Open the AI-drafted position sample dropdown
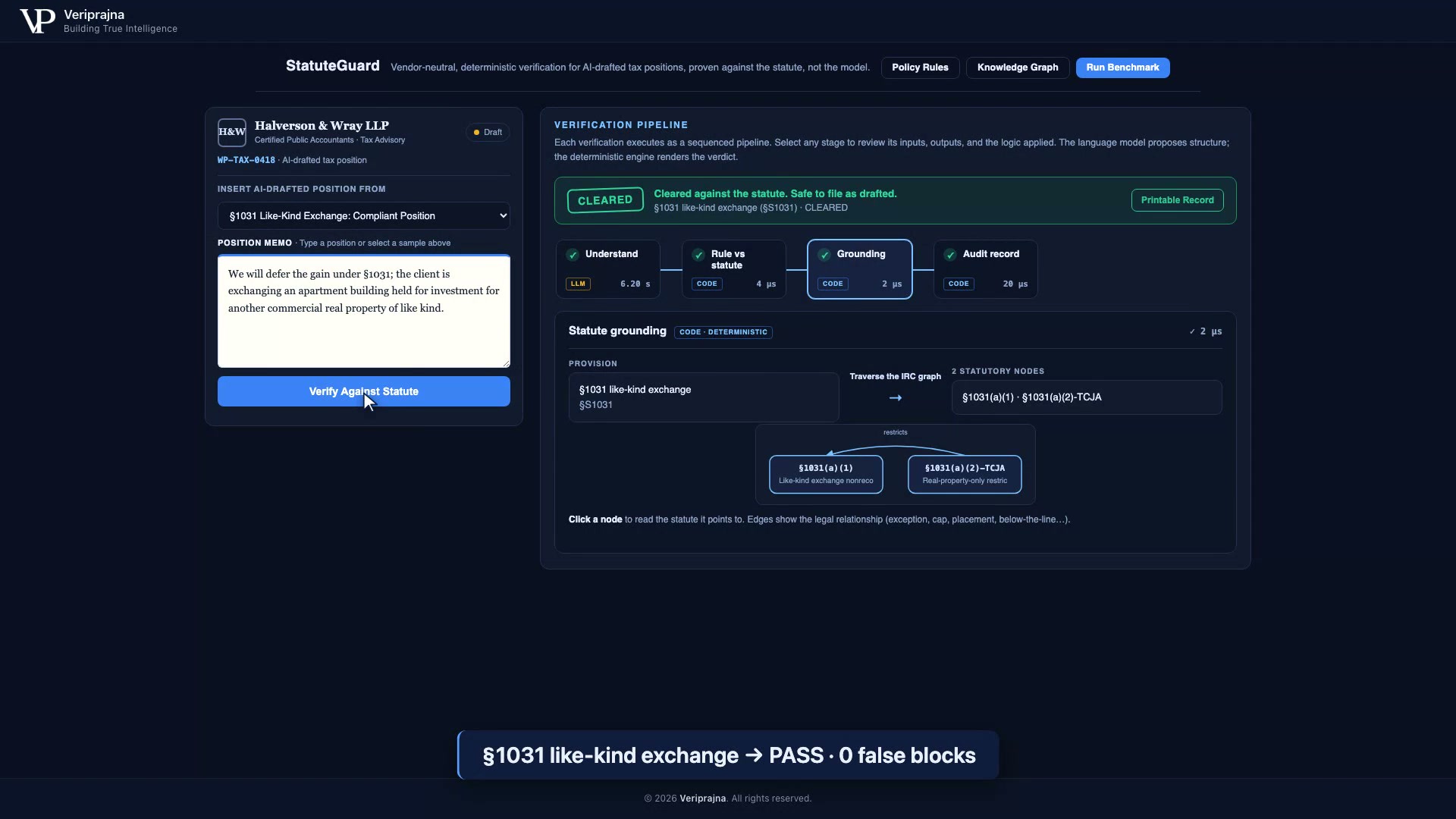The image size is (1456, 819). tap(364, 215)
